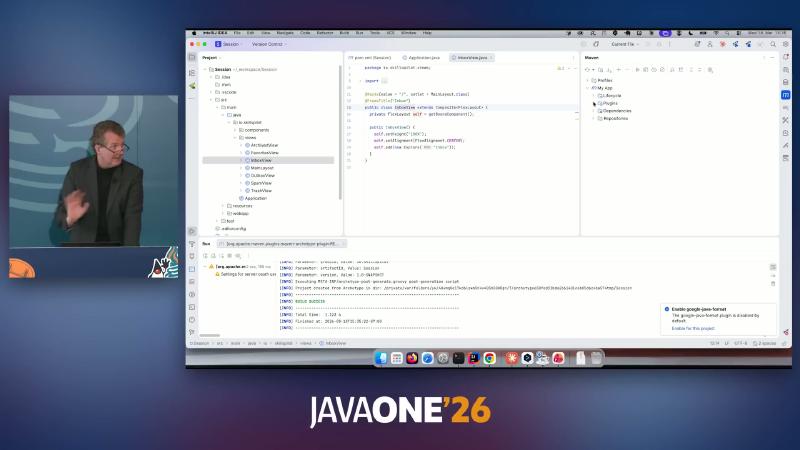Select Plugins node in Maven tree

click(x=610, y=103)
